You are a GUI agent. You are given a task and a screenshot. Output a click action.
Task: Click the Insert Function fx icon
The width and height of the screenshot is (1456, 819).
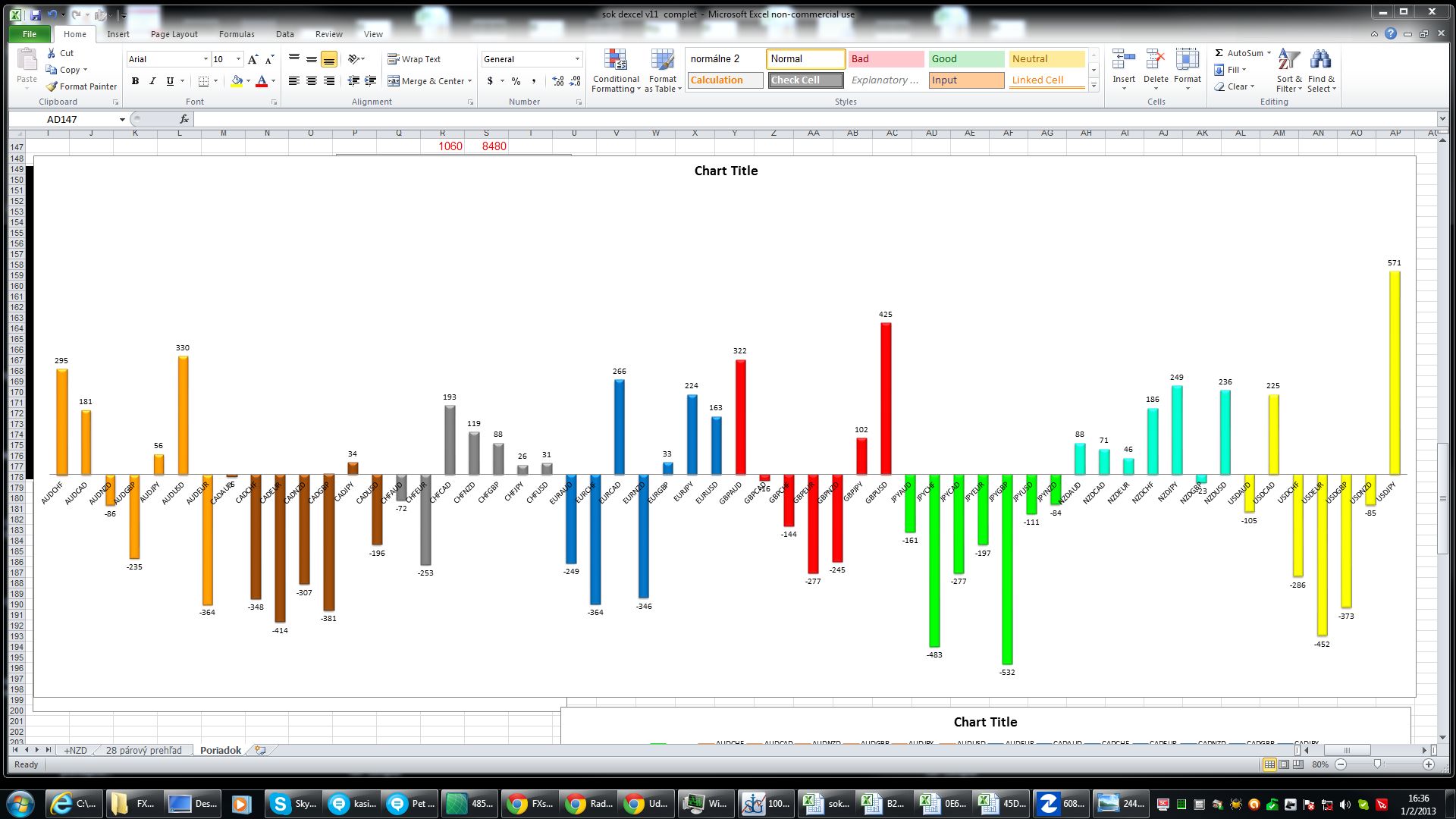[184, 119]
